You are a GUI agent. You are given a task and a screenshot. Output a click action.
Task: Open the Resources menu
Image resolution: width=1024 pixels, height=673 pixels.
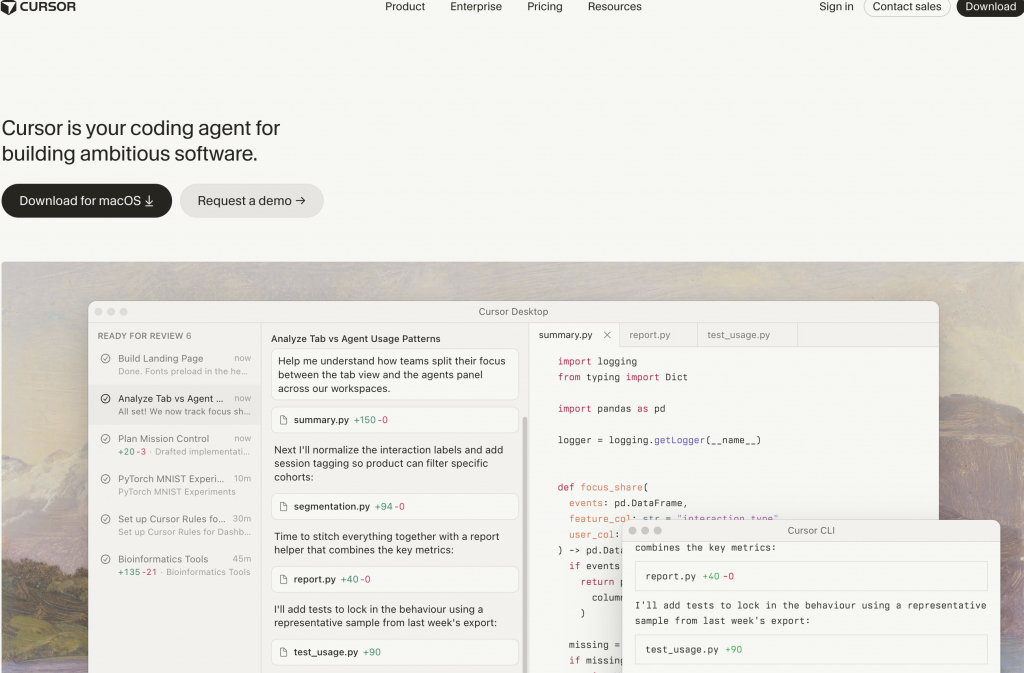[x=615, y=7]
